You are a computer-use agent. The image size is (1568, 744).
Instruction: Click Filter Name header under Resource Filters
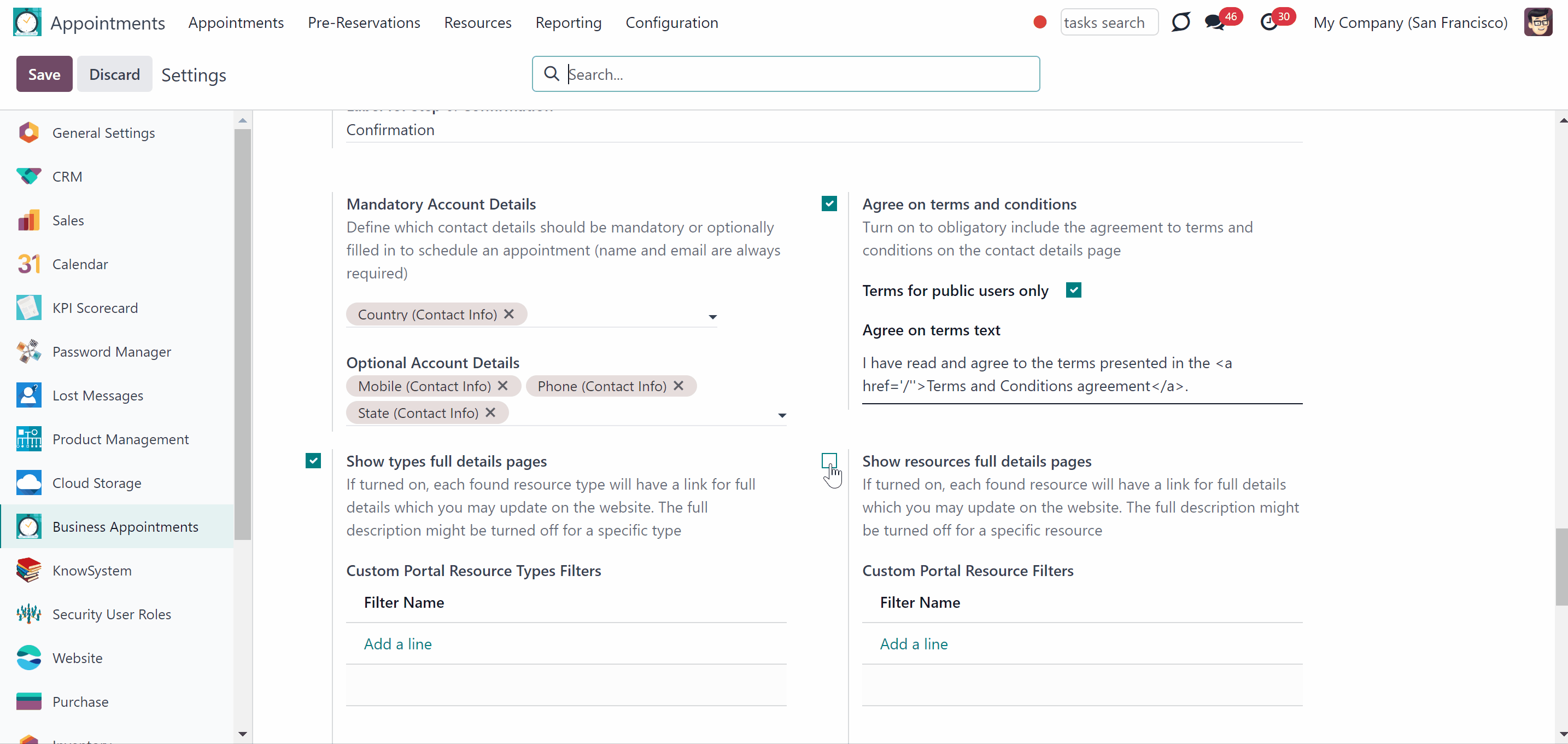[x=920, y=602]
